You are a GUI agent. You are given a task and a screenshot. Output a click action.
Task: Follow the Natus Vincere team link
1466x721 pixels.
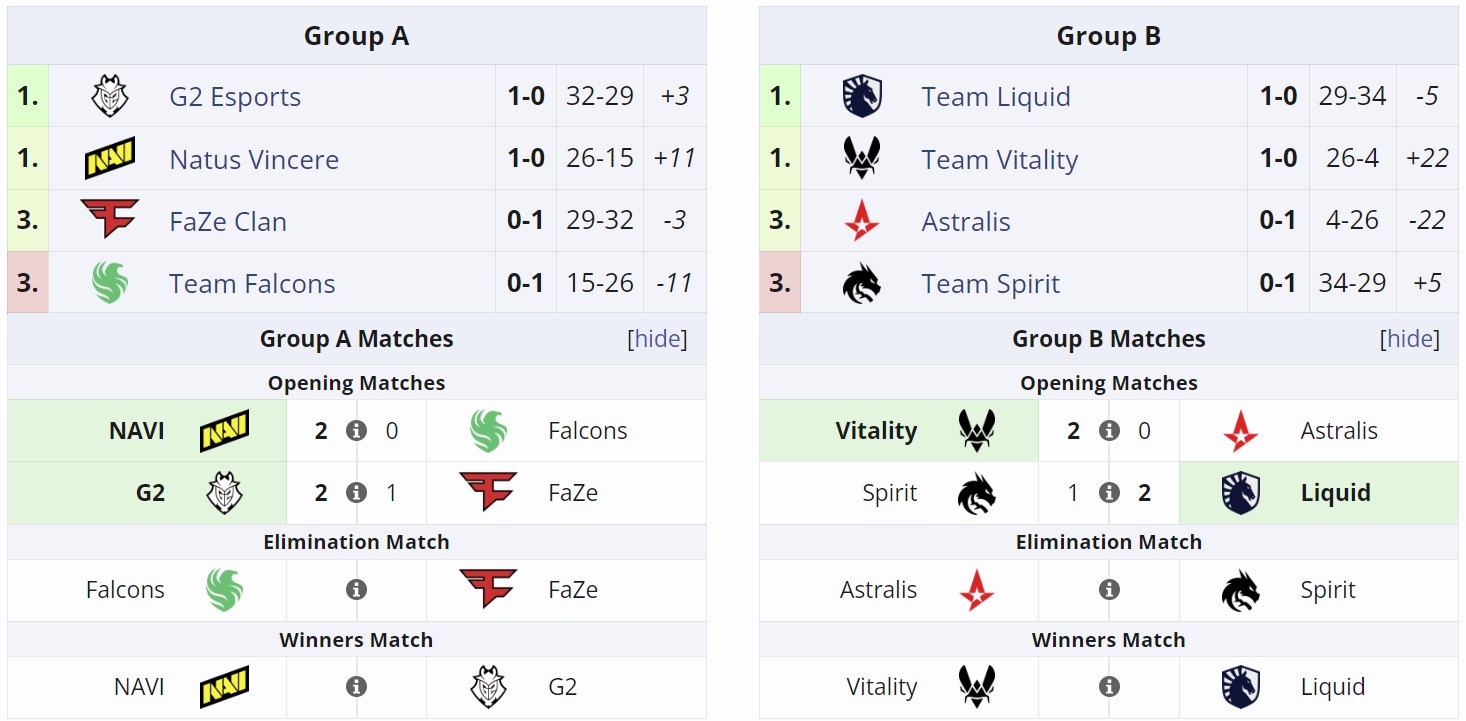tap(254, 160)
